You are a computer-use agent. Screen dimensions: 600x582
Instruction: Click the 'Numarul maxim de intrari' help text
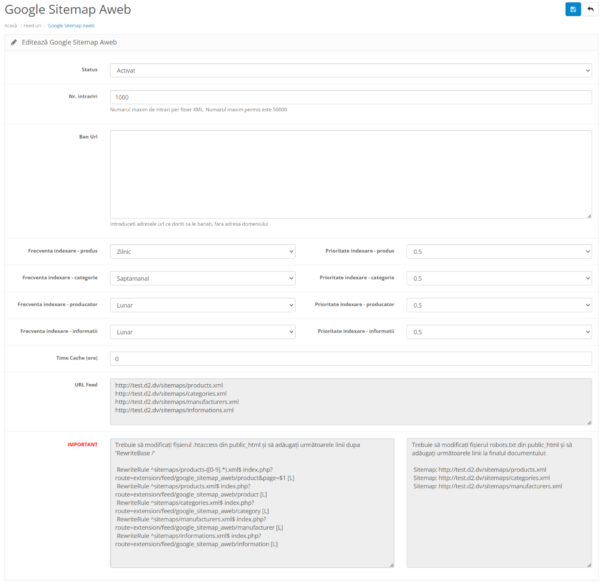[198, 109]
